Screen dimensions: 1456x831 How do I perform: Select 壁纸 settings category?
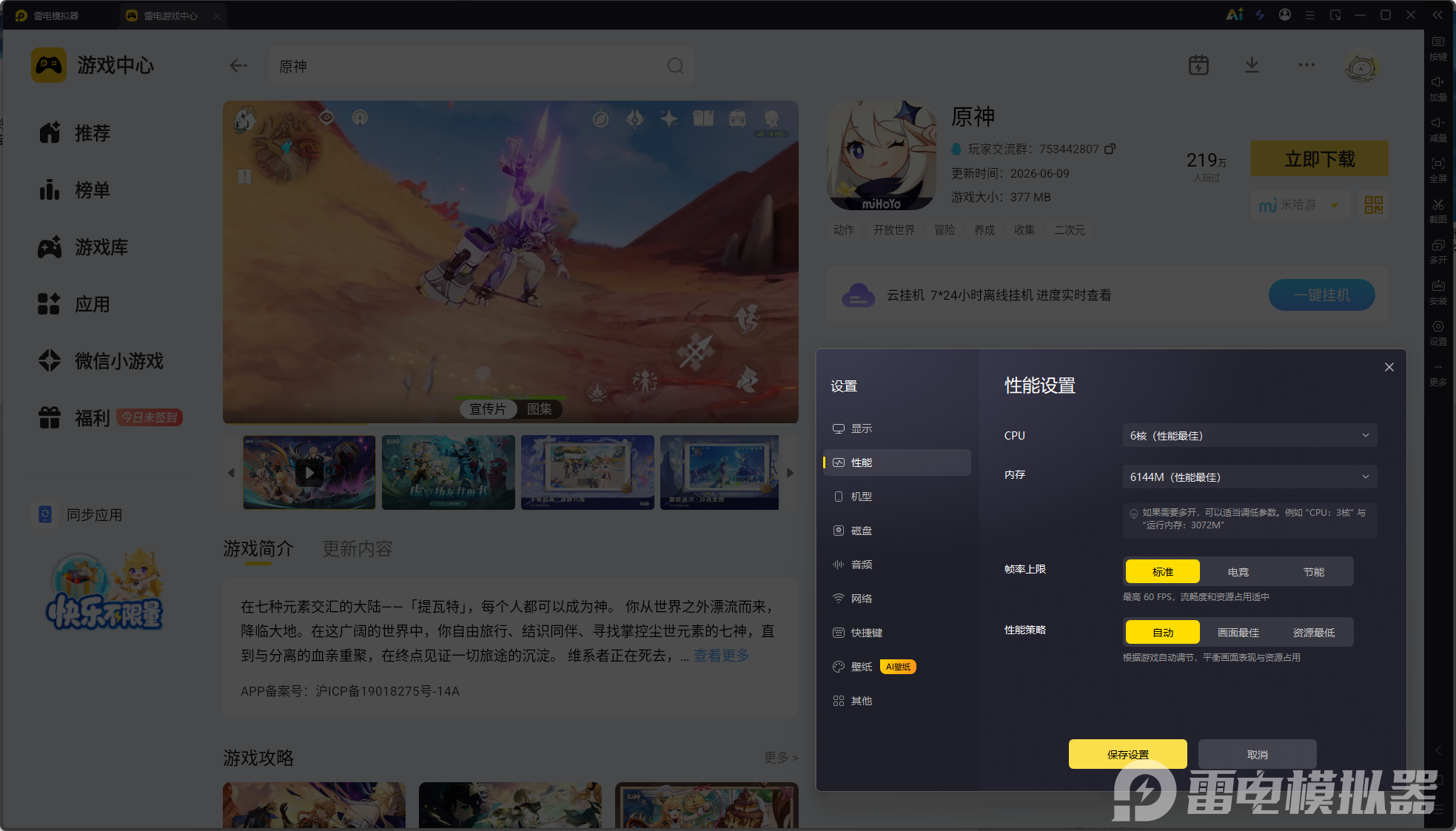pos(897,667)
